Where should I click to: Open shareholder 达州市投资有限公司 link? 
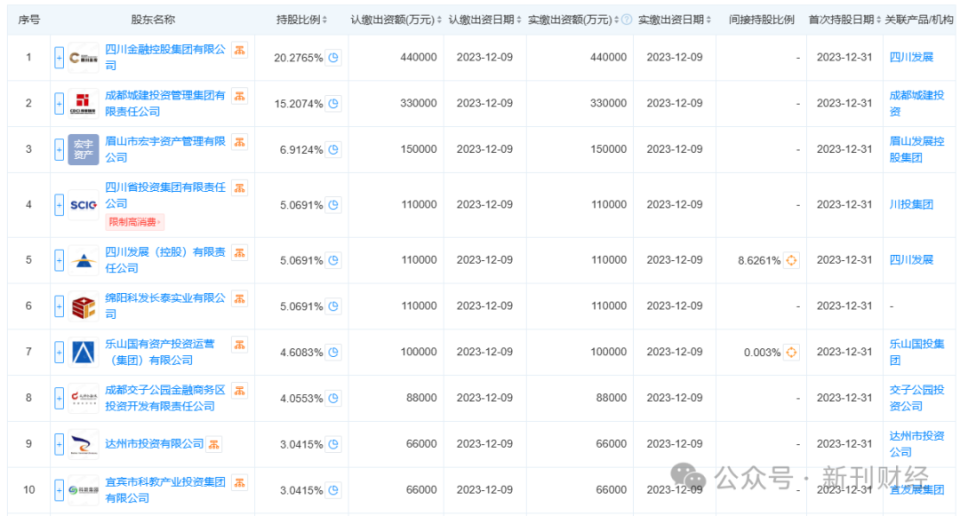click(x=154, y=444)
